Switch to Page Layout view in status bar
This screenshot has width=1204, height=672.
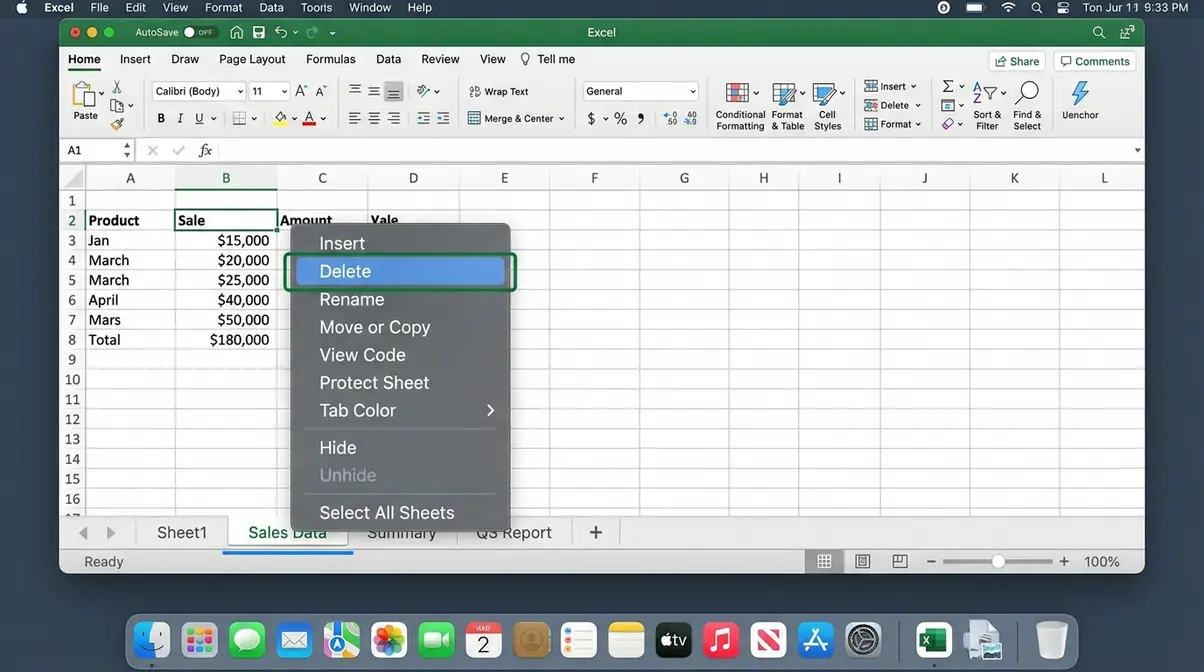(x=862, y=562)
